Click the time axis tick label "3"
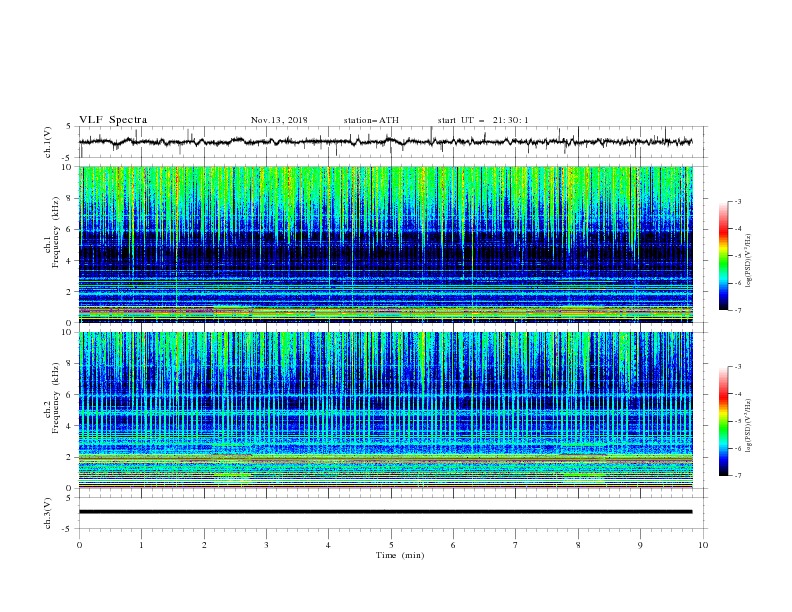The width and height of the screenshot is (792, 612). pyautogui.click(x=267, y=545)
